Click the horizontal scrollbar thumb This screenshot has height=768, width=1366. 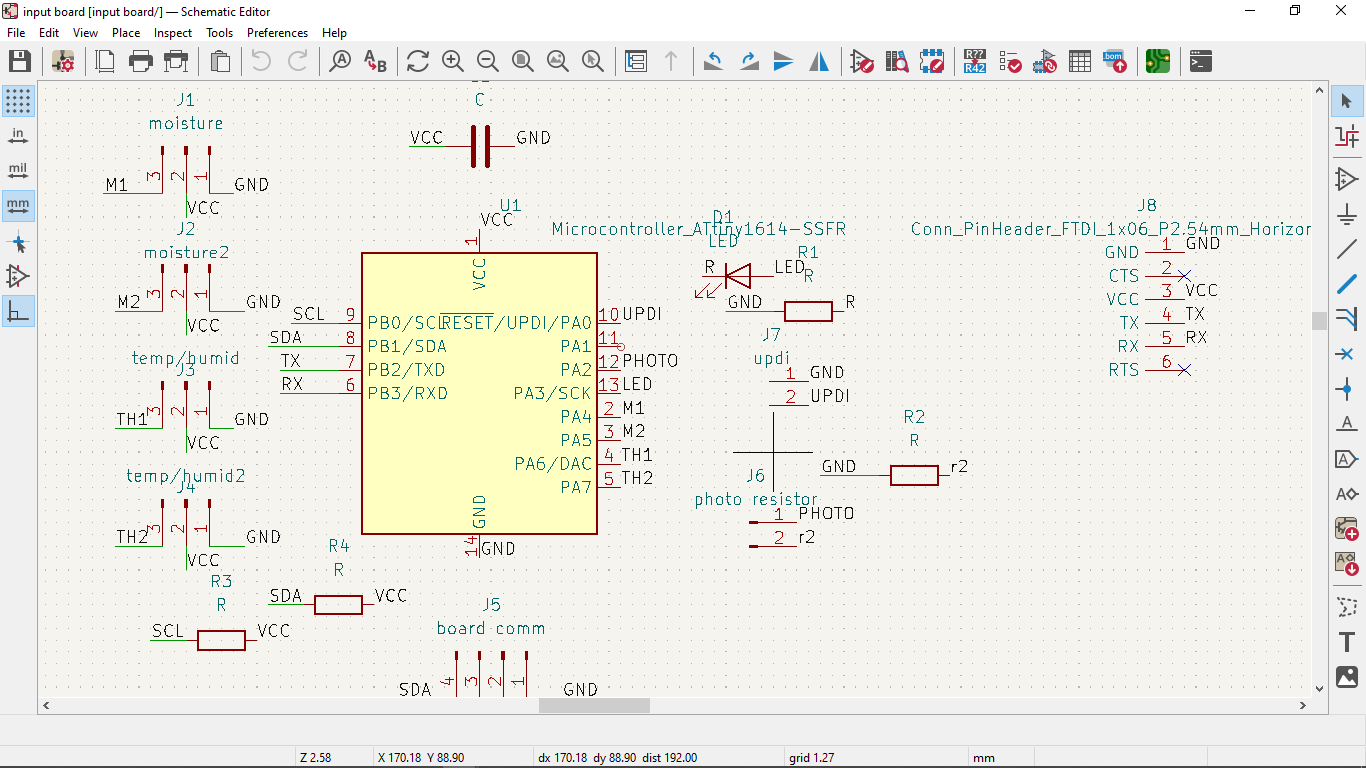tap(594, 705)
